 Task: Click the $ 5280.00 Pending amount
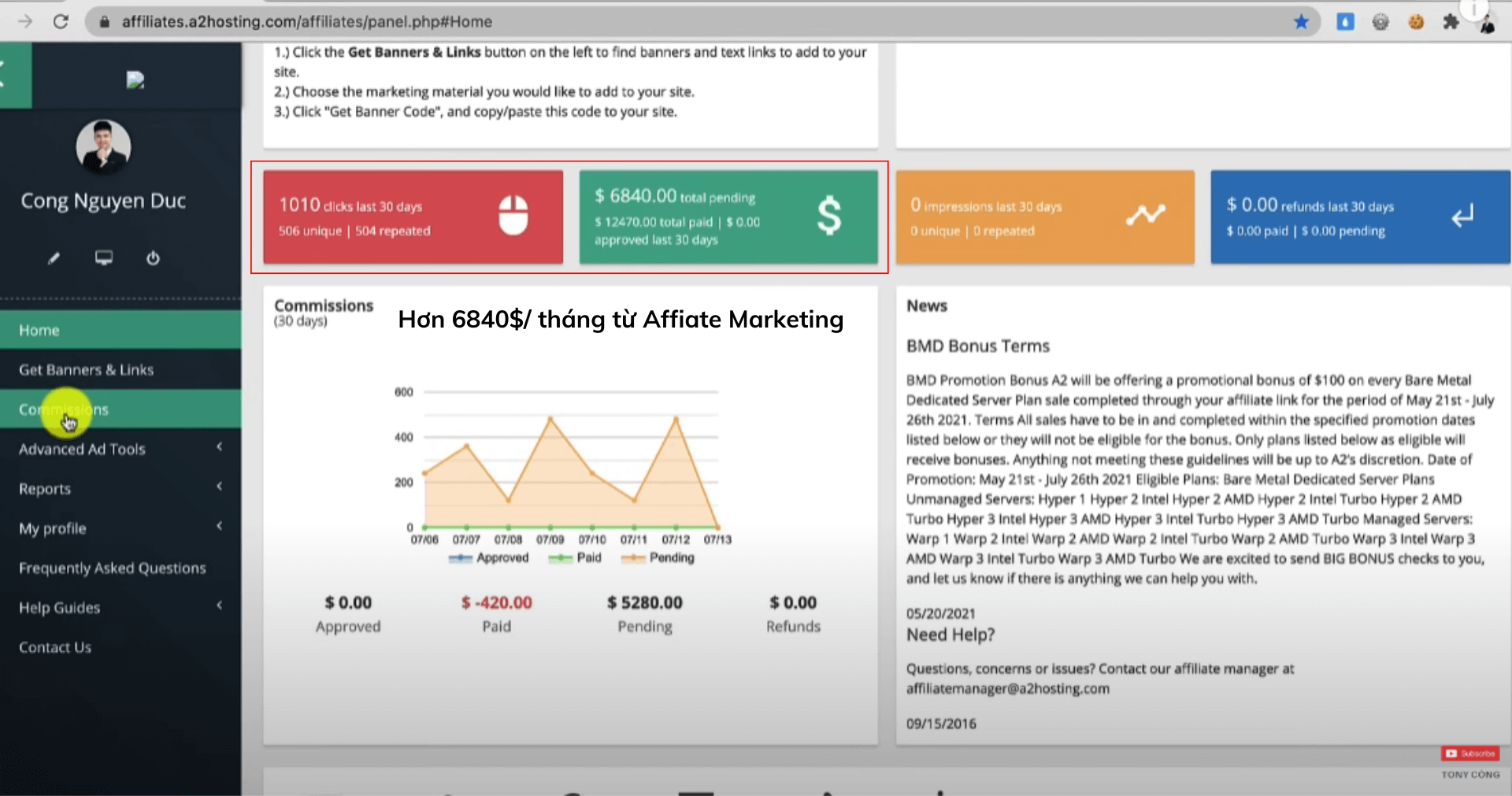coord(645,602)
